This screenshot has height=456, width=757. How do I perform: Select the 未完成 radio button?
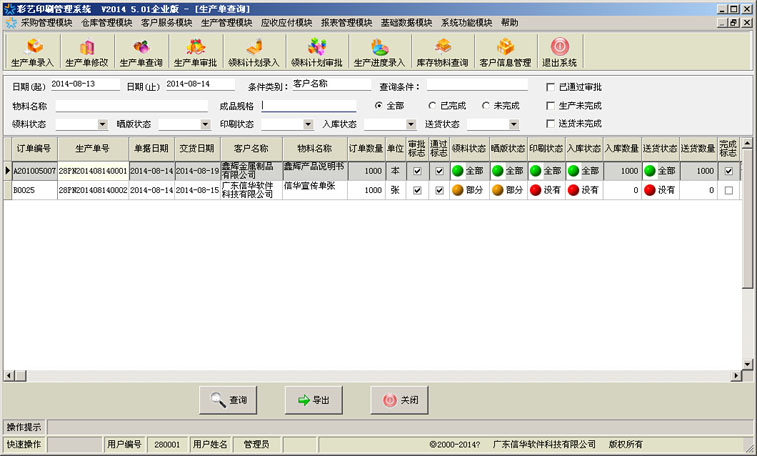[x=485, y=105]
